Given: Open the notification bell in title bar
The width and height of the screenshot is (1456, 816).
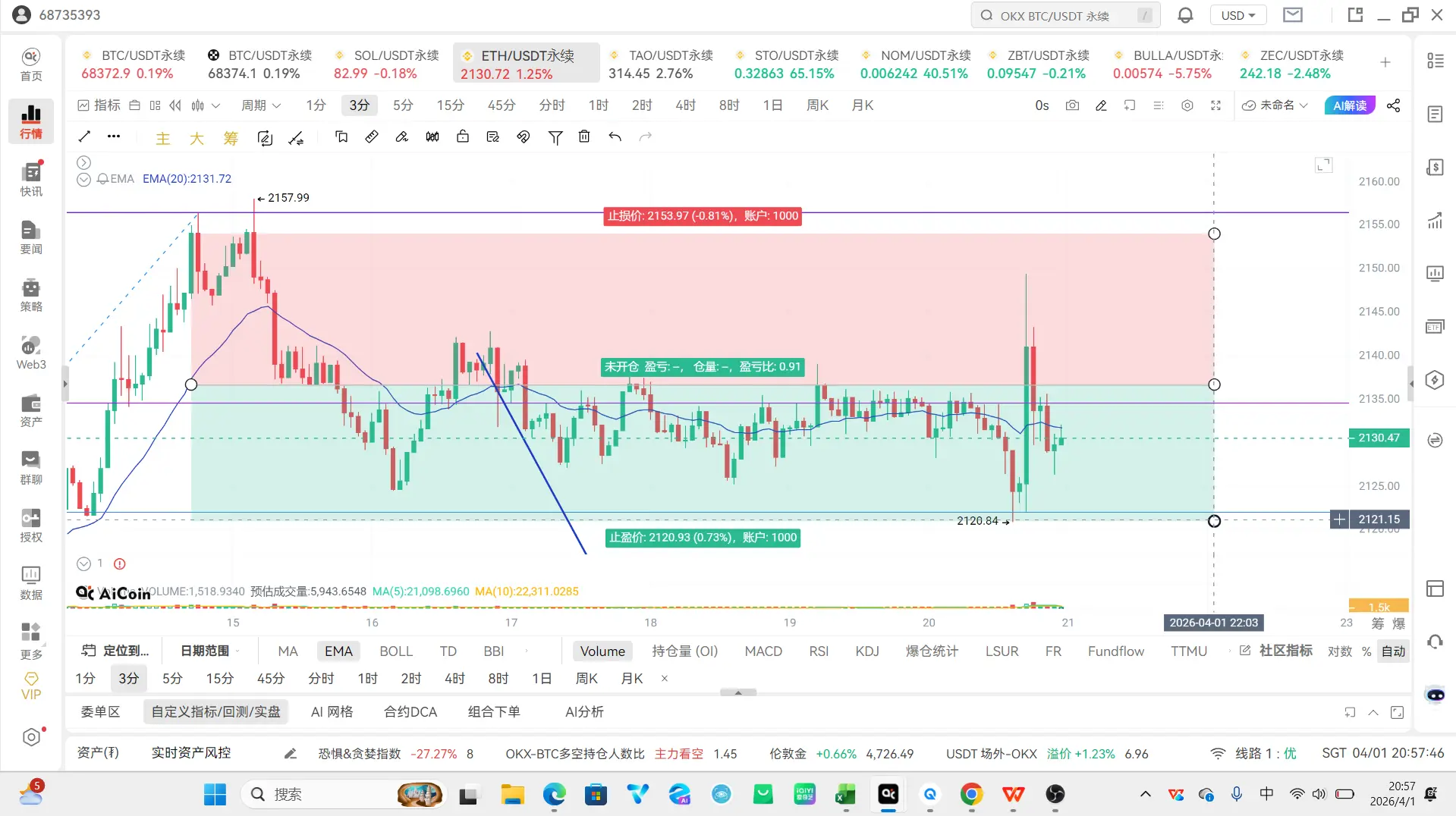Looking at the screenshot, I should (1185, 15).
